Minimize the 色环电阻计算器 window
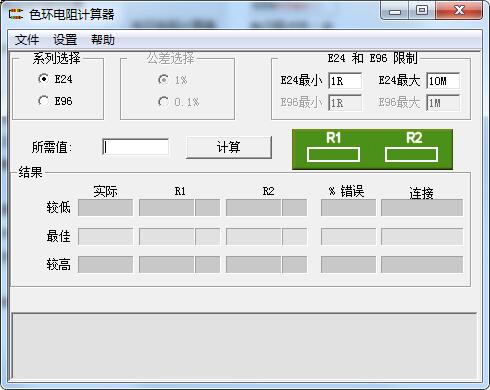490x390 pixels. (x=395, y=11)
